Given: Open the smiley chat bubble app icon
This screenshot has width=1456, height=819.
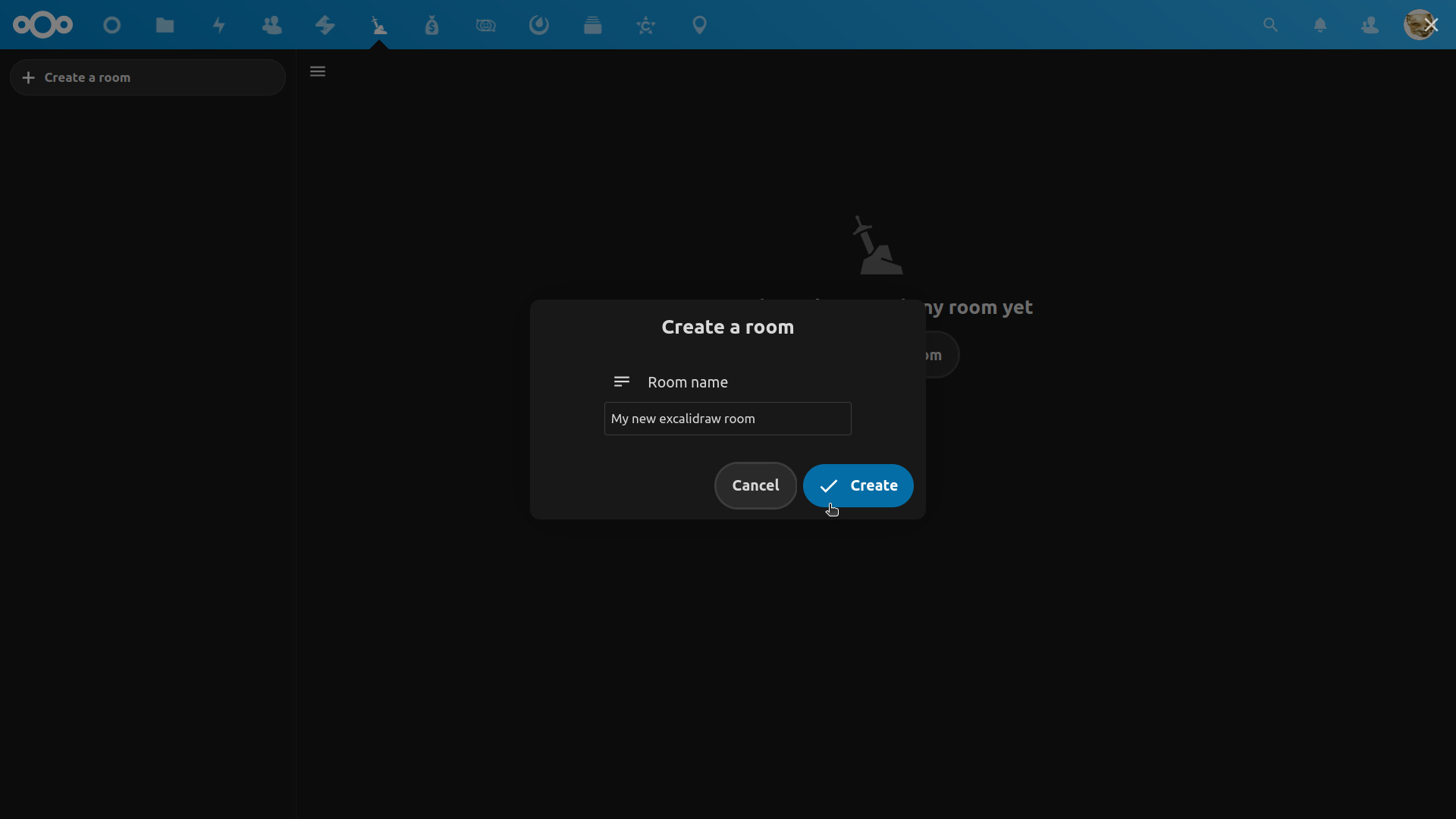Looking at the screenshot, I should pyautogui.click(x=486, y=25).
